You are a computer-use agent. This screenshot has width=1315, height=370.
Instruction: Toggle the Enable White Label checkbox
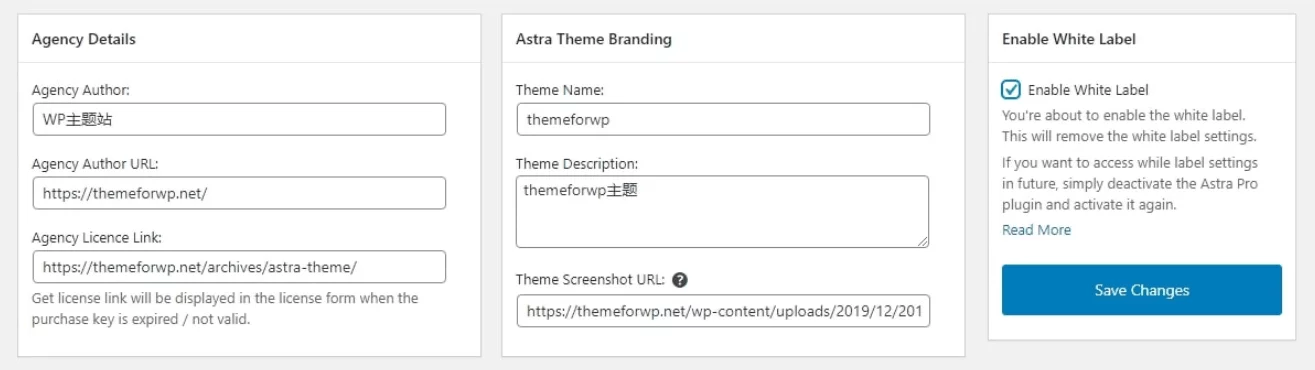tap(1011, 90)
